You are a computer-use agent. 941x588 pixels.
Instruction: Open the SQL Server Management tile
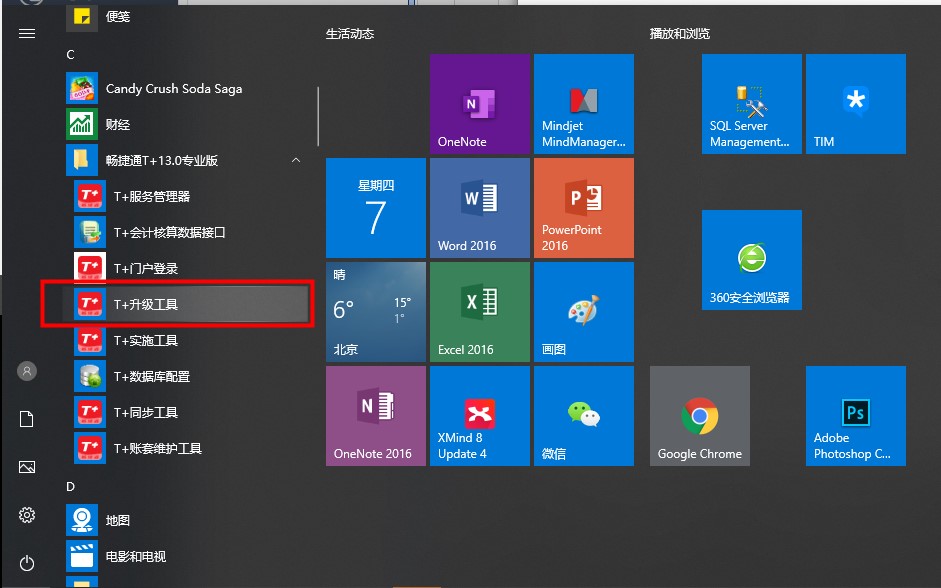tap(751, 104)
